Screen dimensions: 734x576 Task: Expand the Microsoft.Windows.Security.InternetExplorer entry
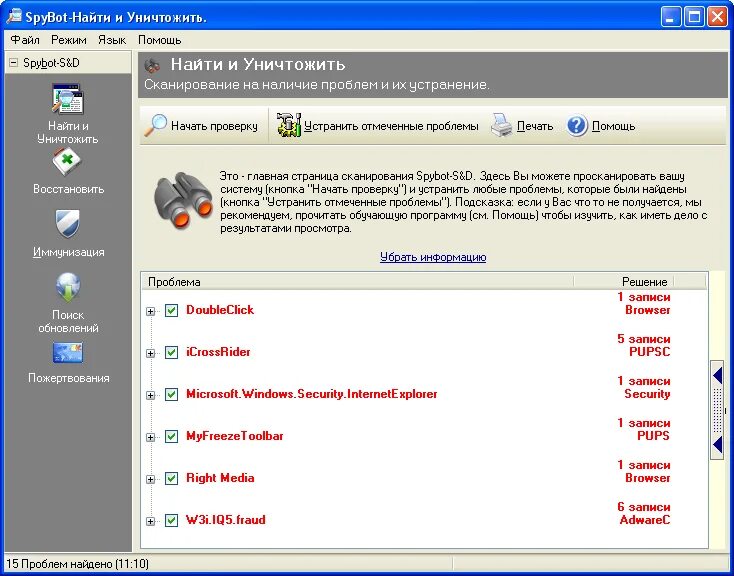(150, 396)
